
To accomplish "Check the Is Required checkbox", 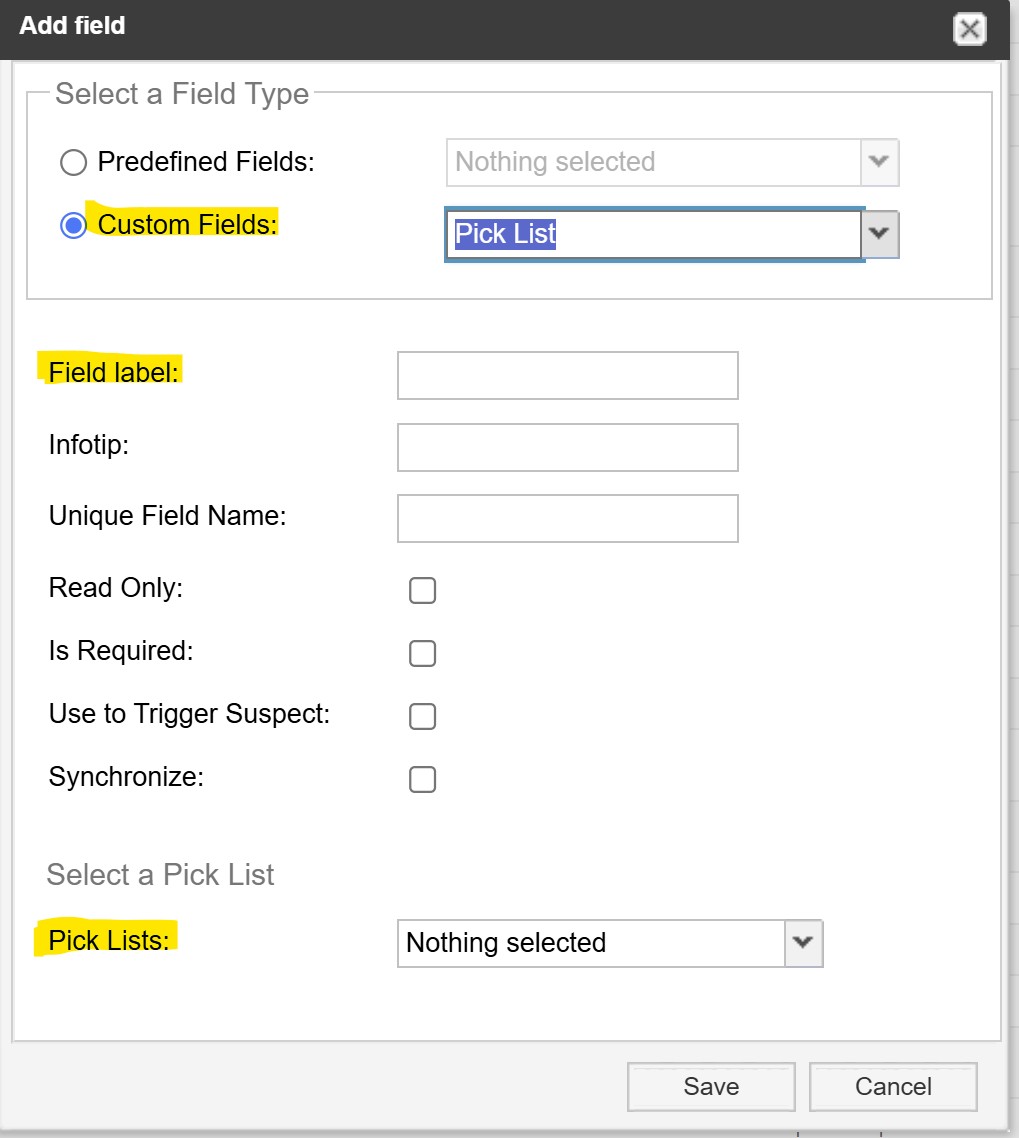I will coord(422,653).
